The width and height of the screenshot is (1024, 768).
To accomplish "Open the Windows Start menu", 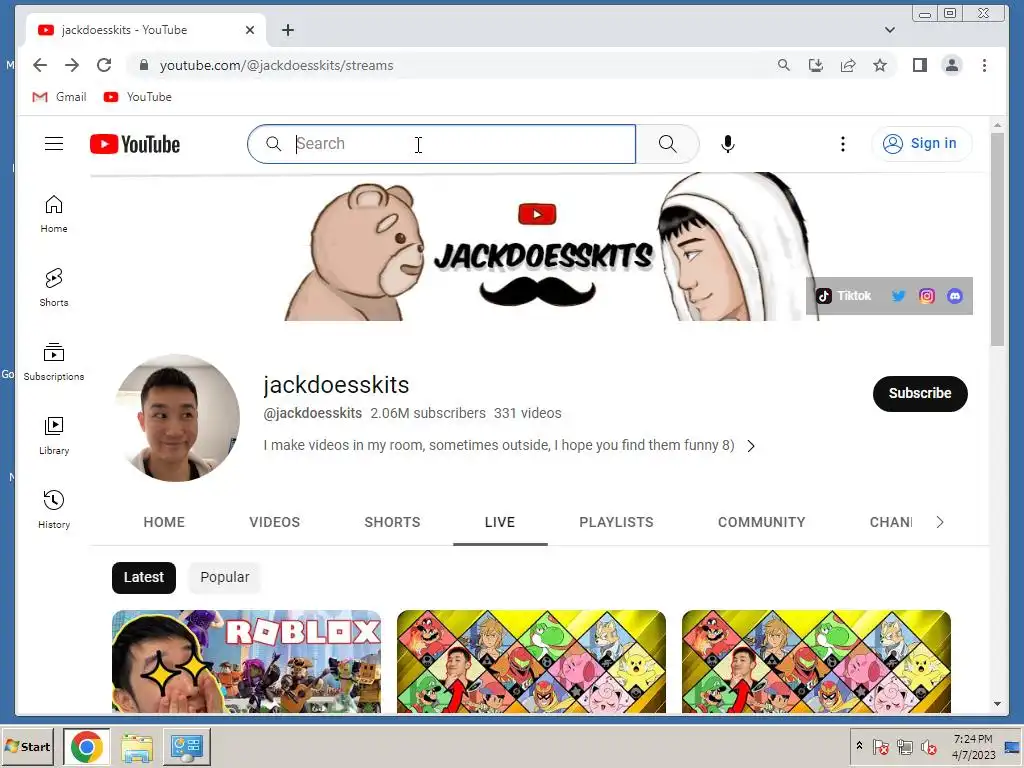I will tap(27, 746).
